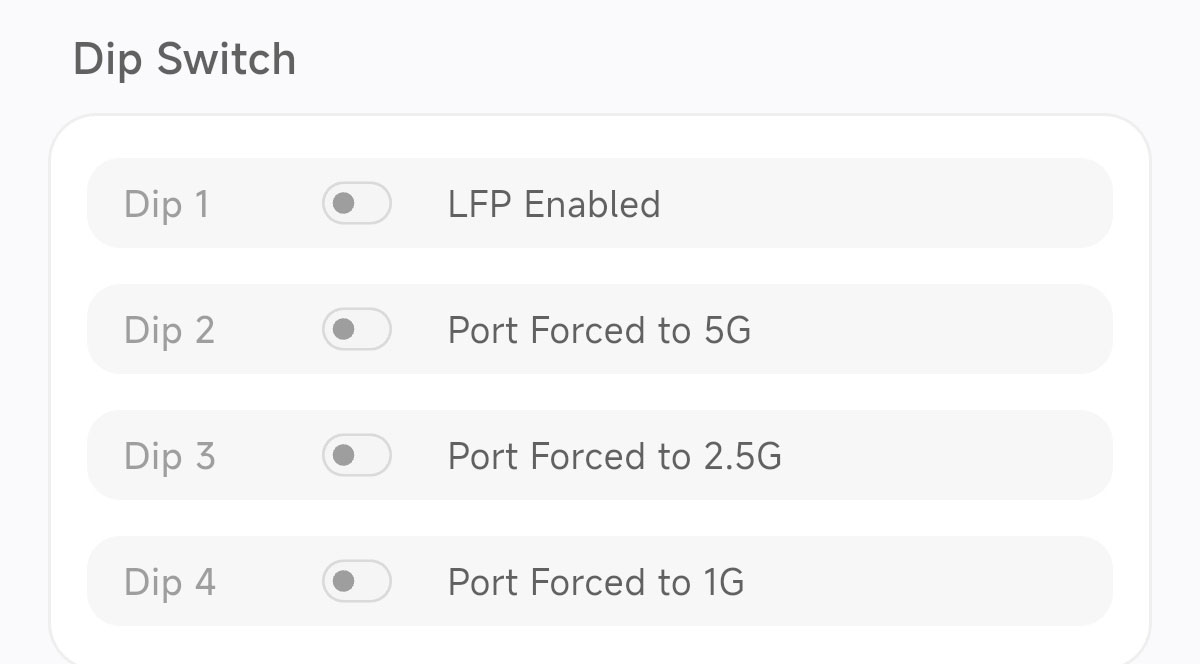1200x664 pixels.
Task: Click the "Port Forced to 5G" text
Action: (598, 330)
